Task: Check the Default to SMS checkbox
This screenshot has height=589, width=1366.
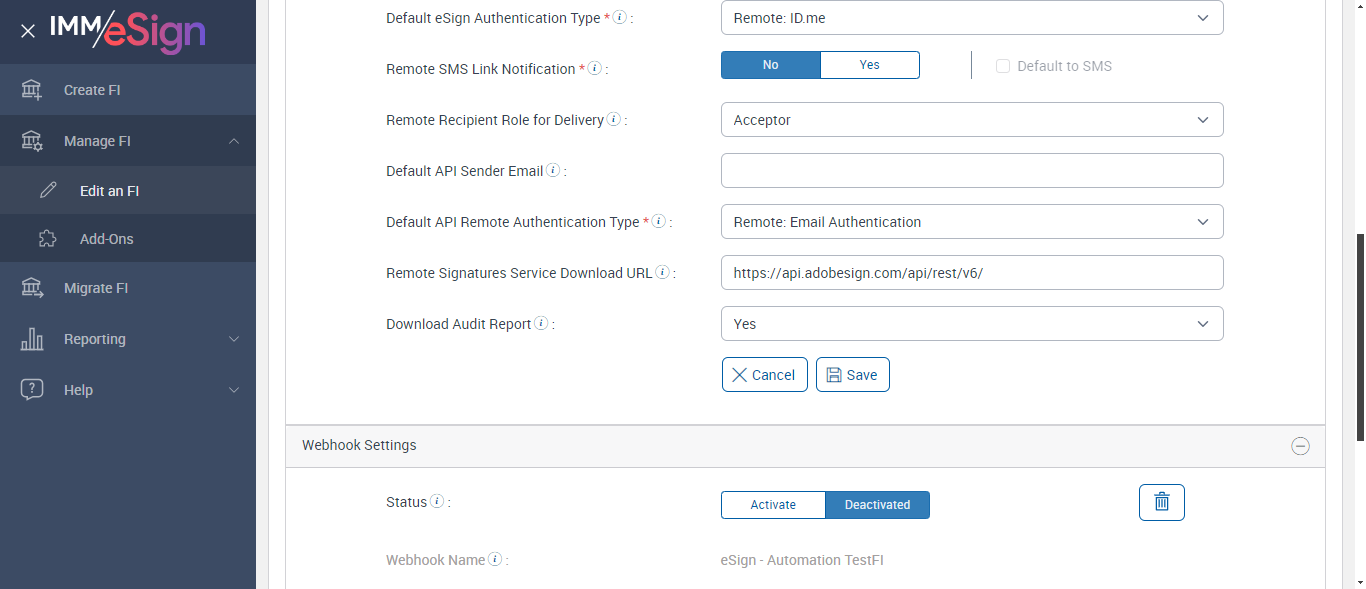Action: pos(1003,66)
